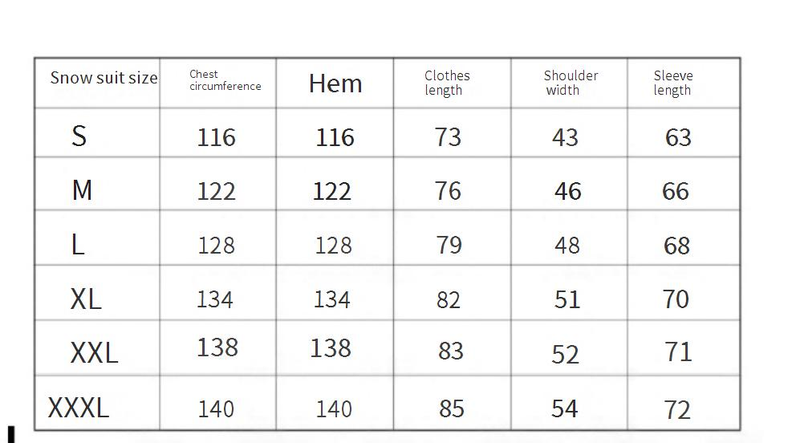This screenshot has width=800, height=443.
Task: Select the size M row label
Action: coord(82,190)
